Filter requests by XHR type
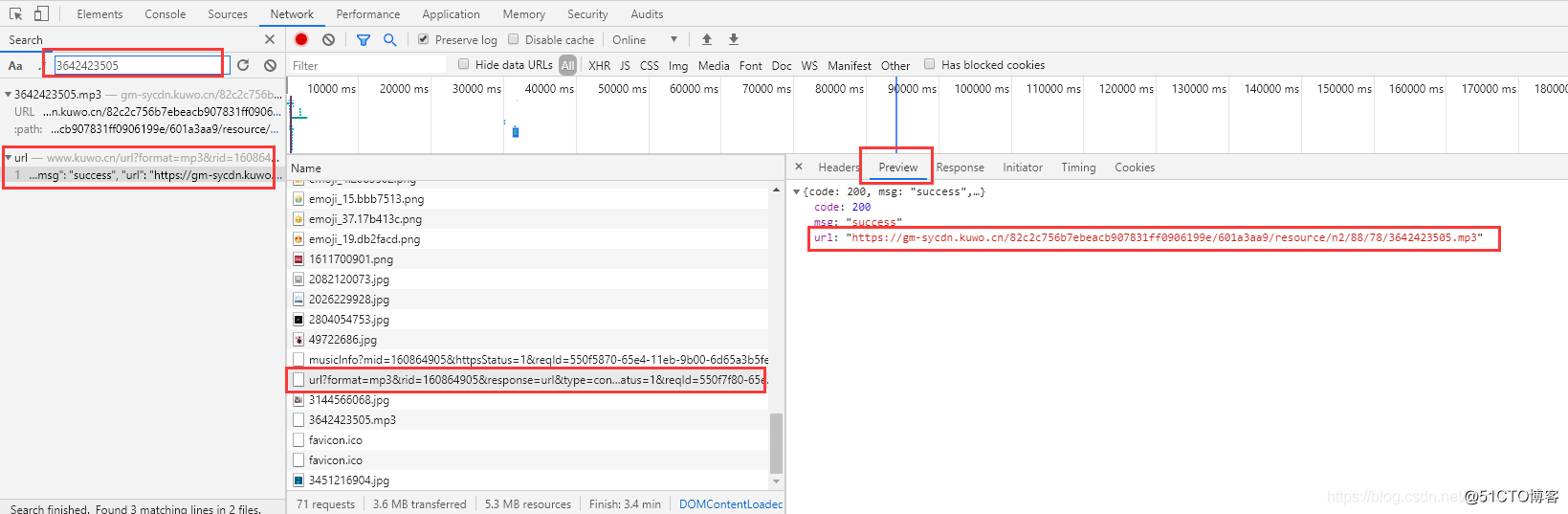This screenshot has height=514, width=1568. [x=600, y=65]
